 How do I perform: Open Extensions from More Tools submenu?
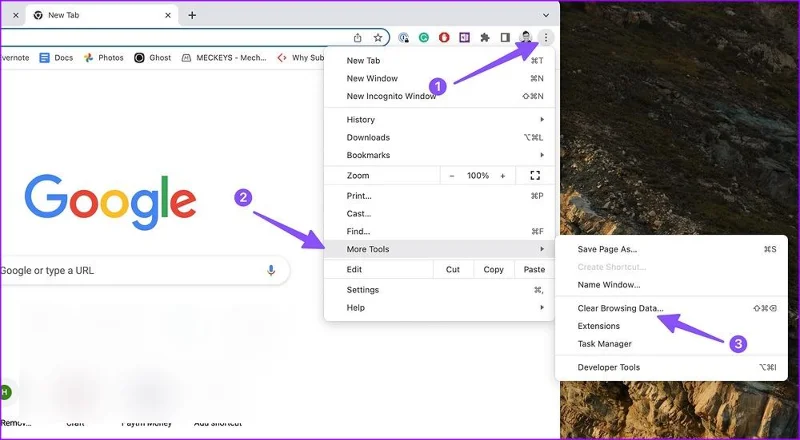tap(671, 326)
